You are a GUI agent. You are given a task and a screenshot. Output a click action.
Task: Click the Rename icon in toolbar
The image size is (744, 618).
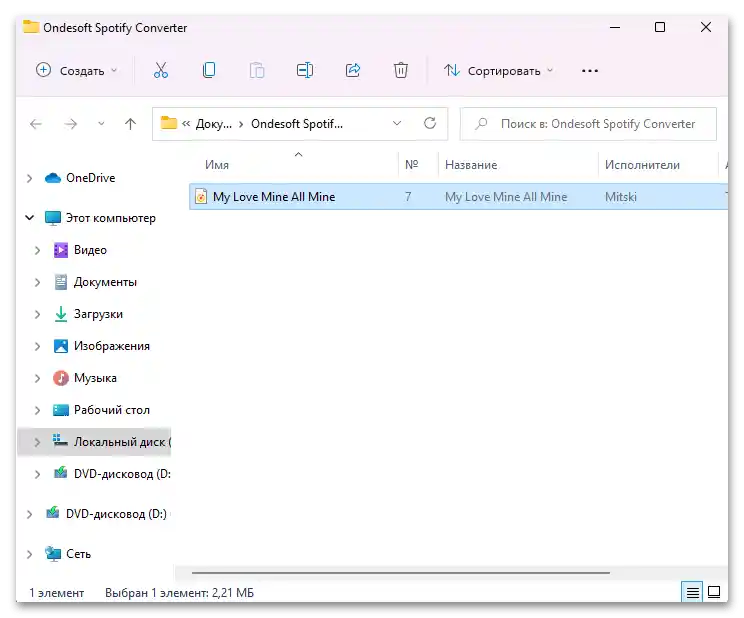click(x=305, y=70)
